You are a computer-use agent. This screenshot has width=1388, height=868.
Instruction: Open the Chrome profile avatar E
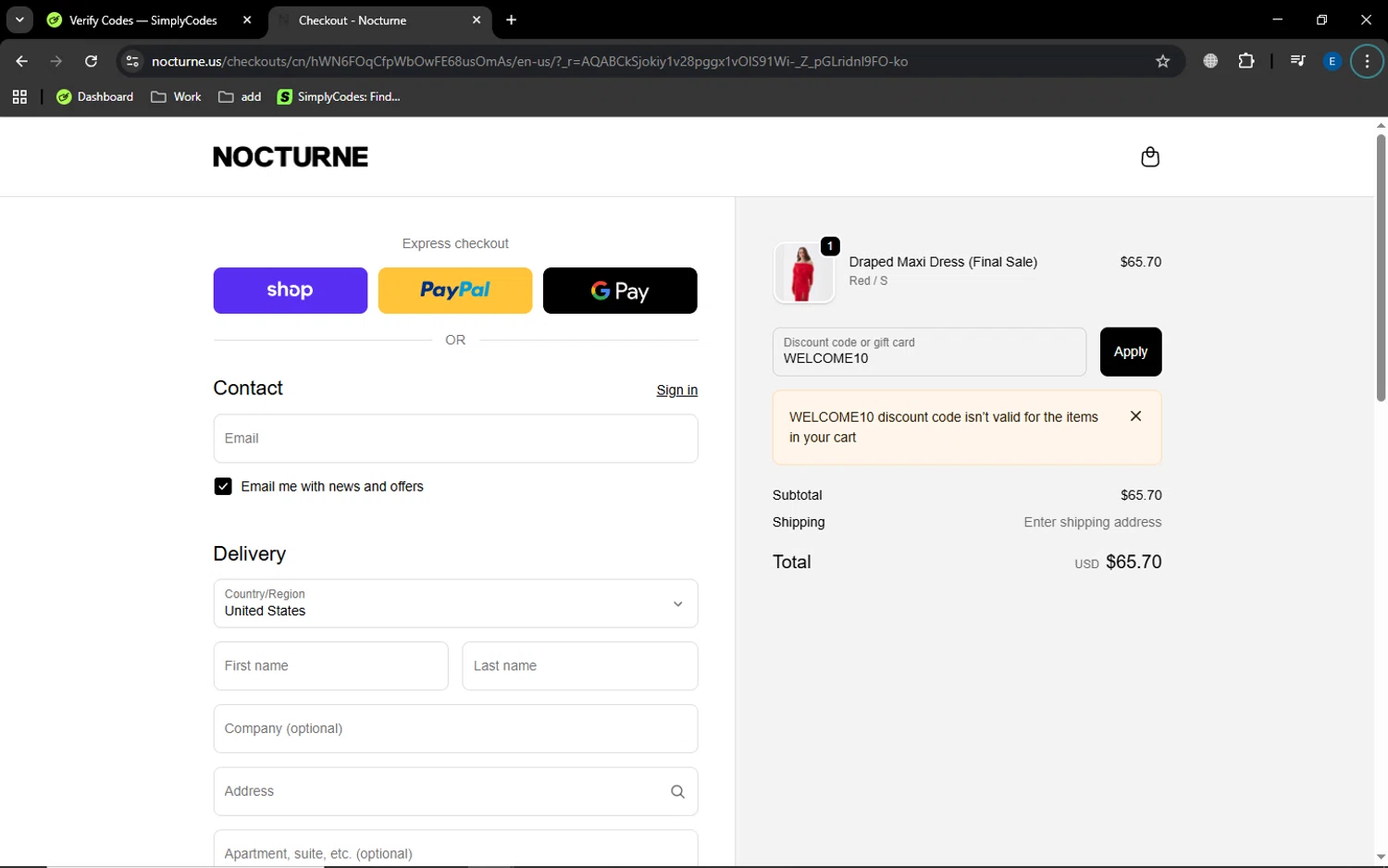(x=1332, y=61)
